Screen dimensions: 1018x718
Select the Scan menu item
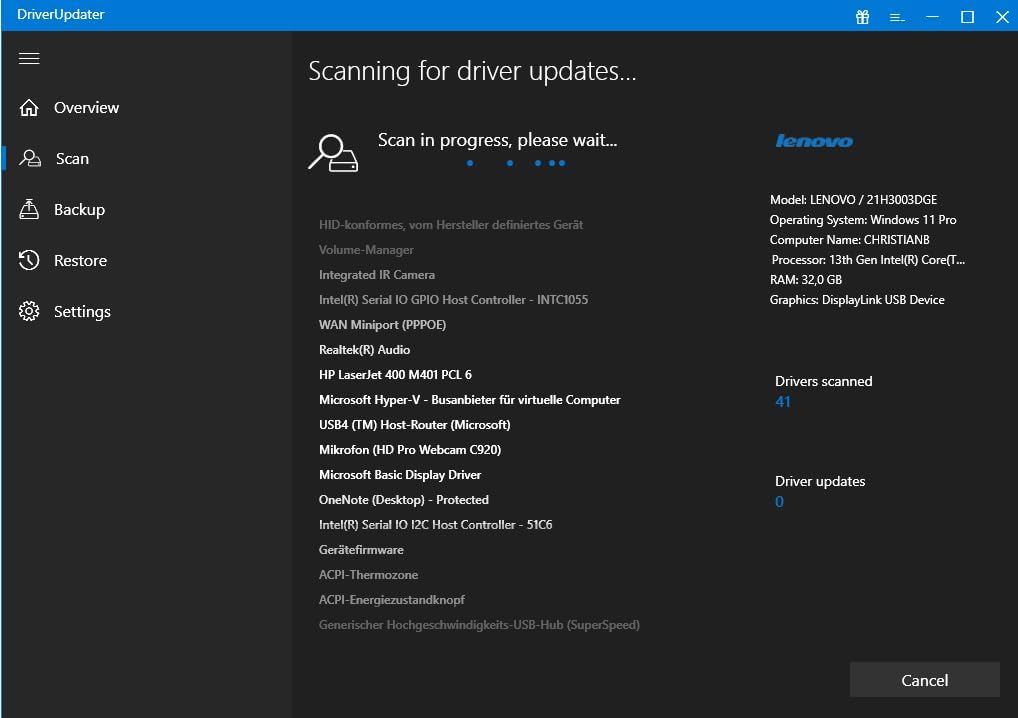72,158
